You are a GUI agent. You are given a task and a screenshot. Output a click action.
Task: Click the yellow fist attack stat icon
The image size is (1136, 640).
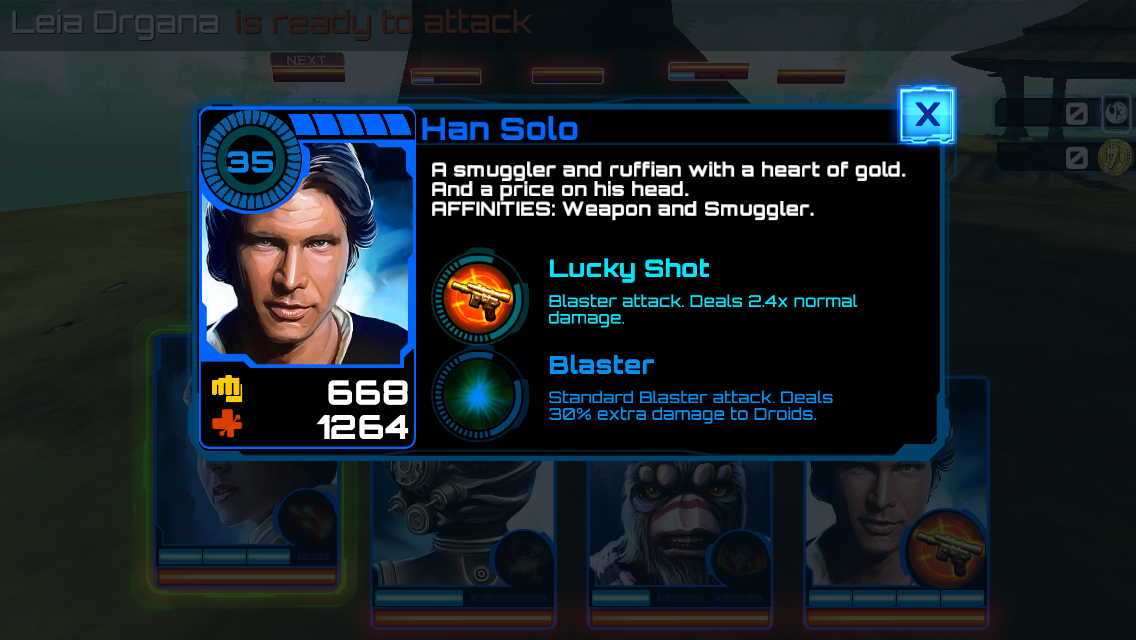click(227, 389)
